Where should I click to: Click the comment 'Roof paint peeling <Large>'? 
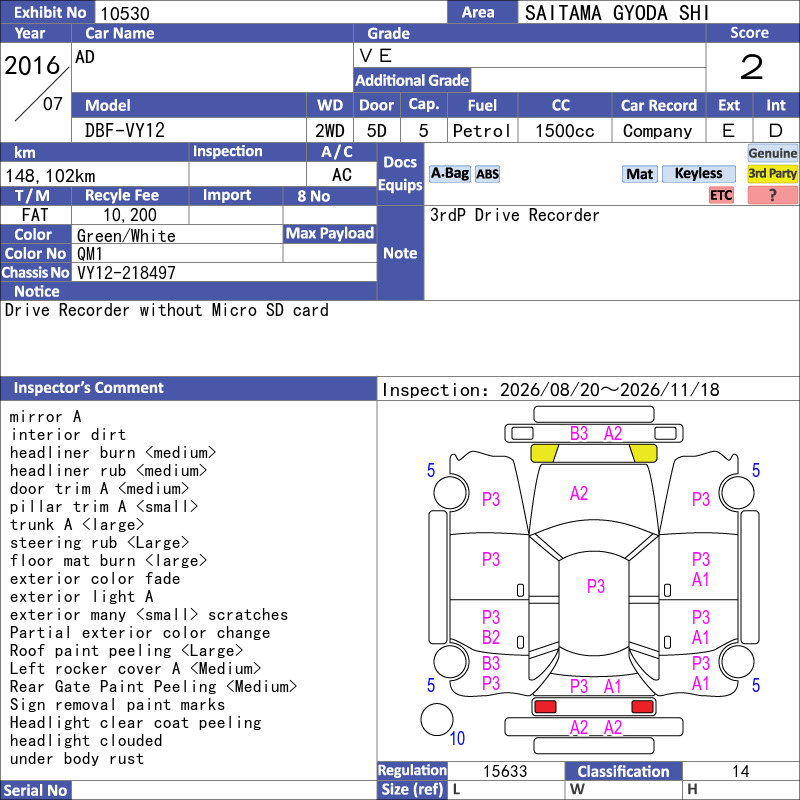(x=127, y=651)
